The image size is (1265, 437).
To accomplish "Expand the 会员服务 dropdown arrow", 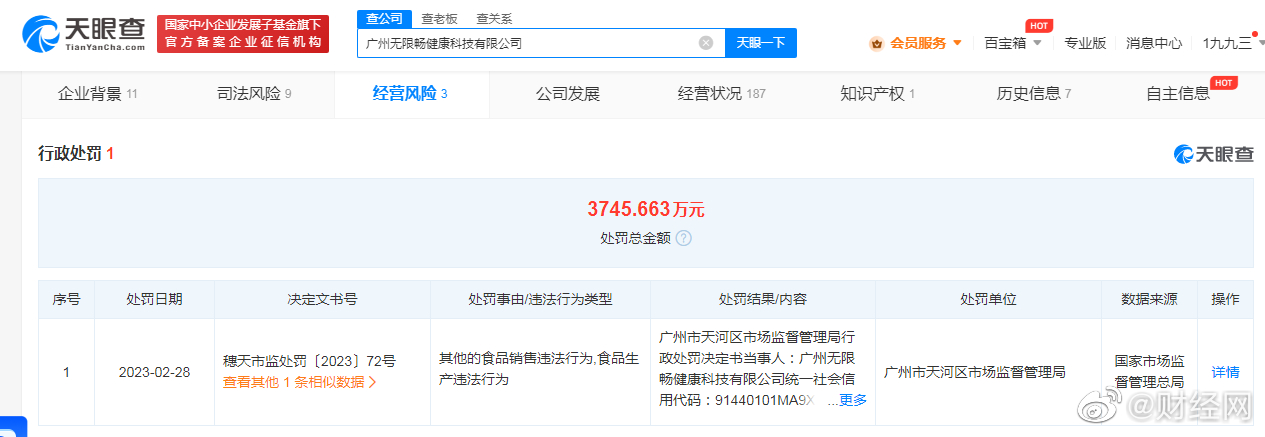I will click(957, 43).
